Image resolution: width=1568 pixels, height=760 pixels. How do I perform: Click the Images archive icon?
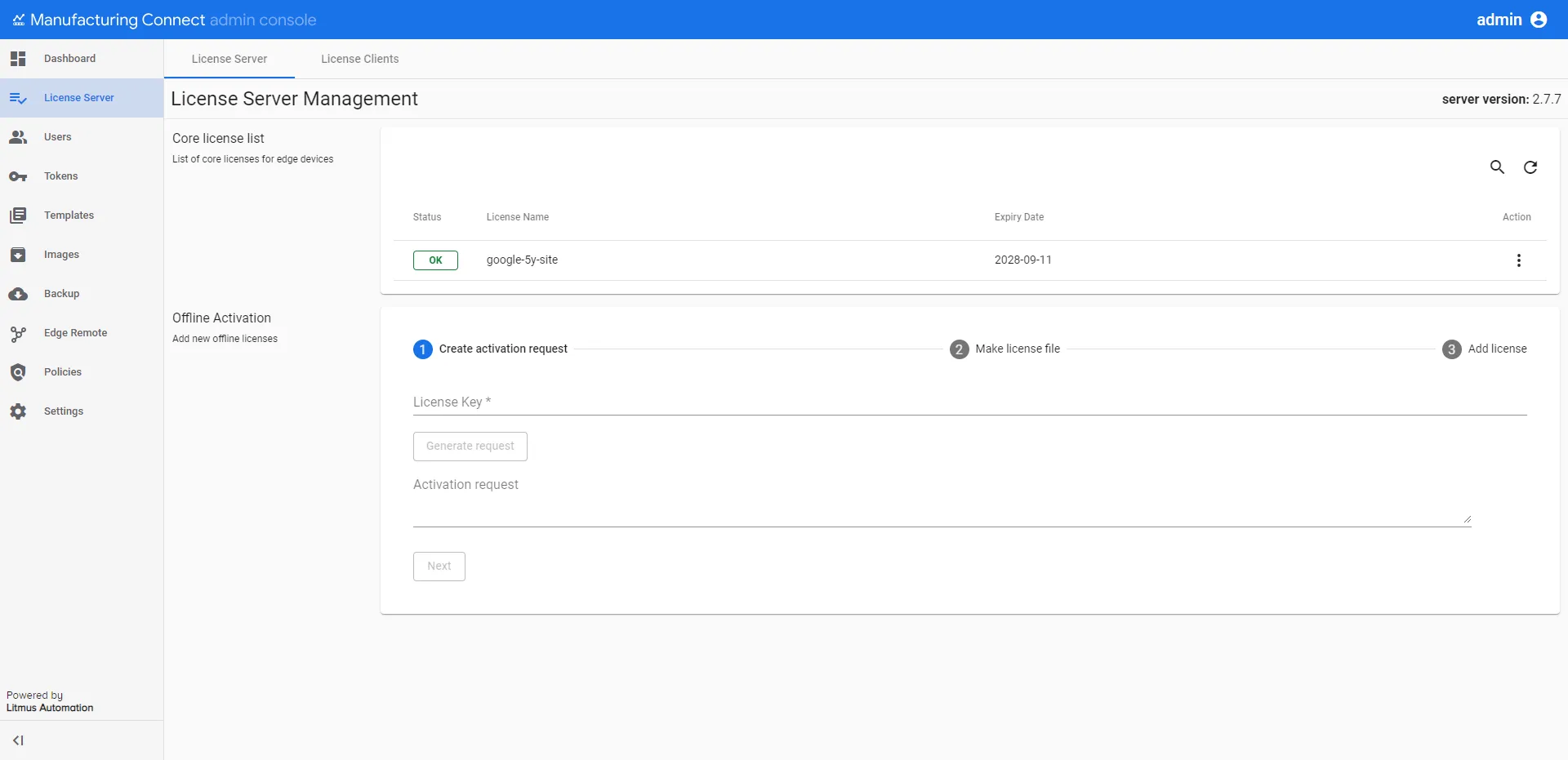point(18,255)
